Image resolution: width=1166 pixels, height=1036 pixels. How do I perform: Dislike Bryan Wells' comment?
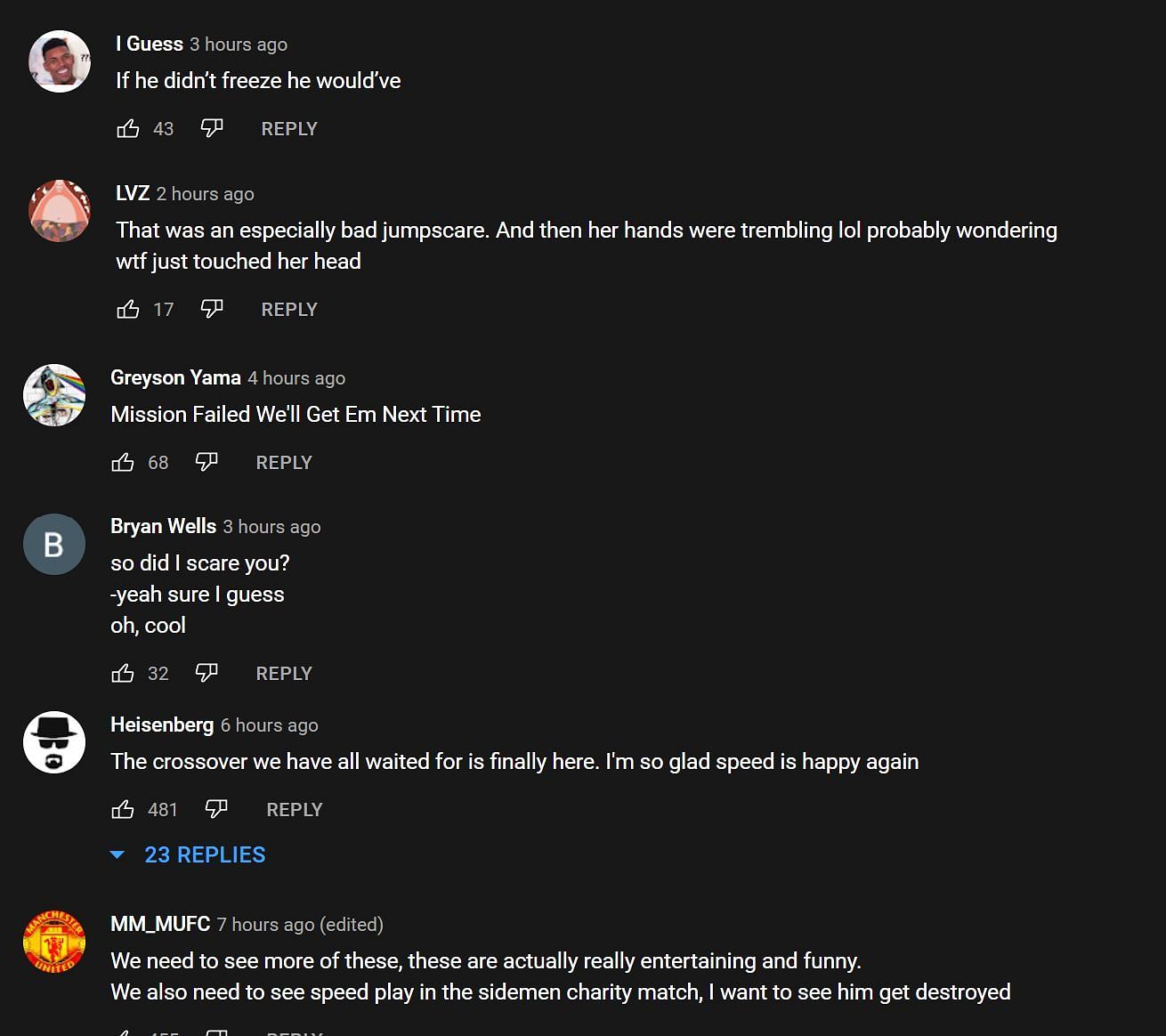(206, 673)
